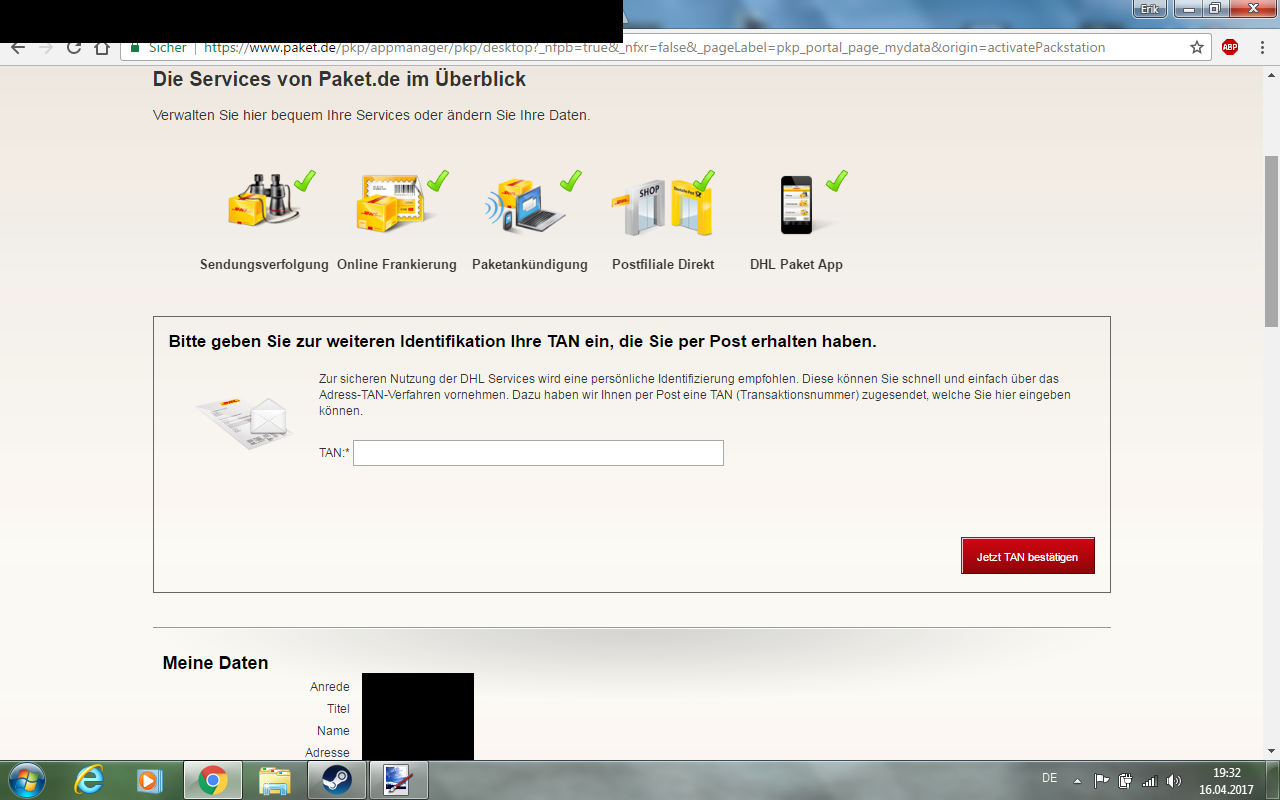
Task: Open Steam from the taskbar
Action: (336, 780)
